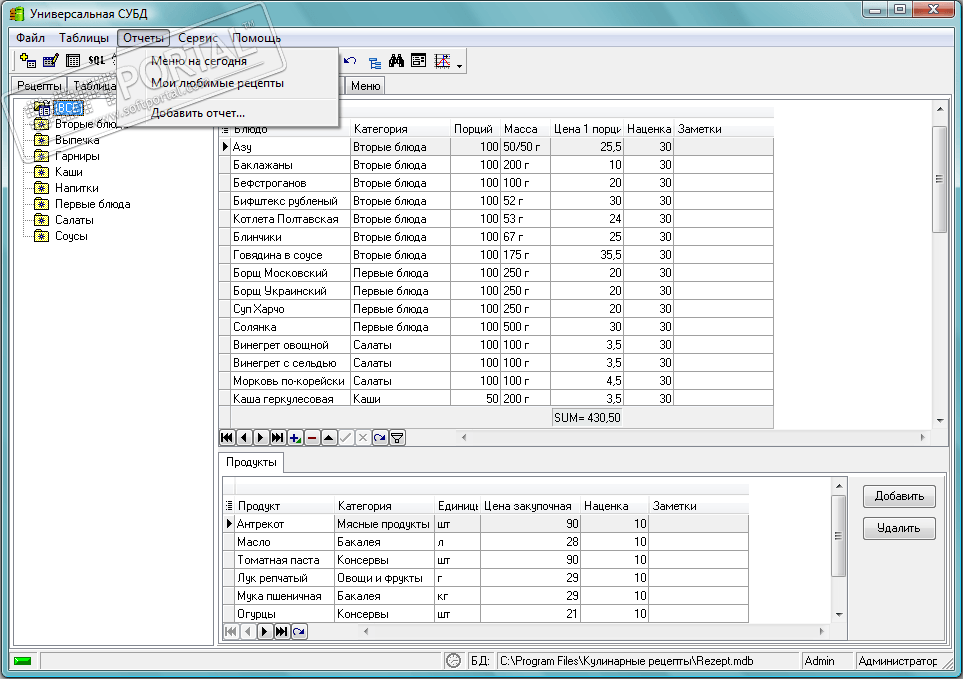Go to next record in products navigator
Screen dimensions: 963x679
point(265,632)
